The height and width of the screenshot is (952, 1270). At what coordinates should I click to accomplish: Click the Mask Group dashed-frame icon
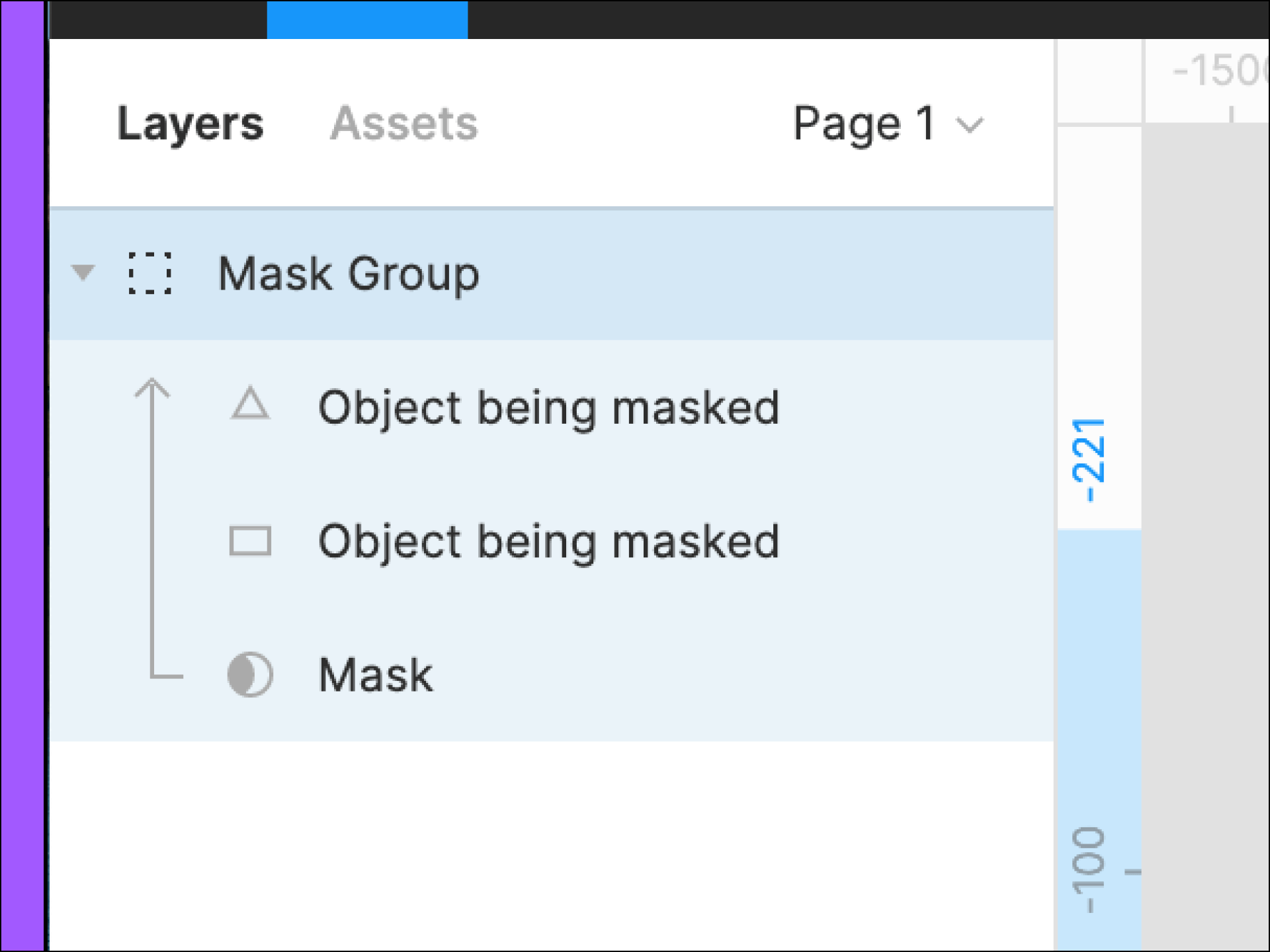[150, 274]
